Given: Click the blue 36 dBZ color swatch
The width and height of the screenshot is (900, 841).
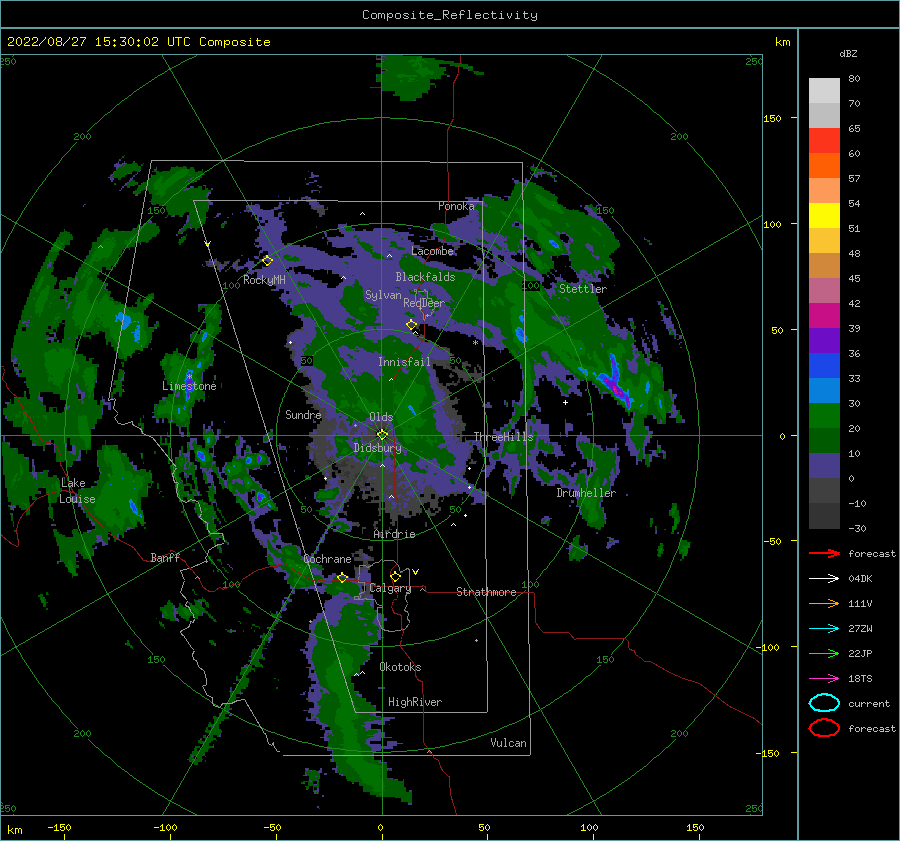Looking at the screenshot, I should click(x=824, y=366).
